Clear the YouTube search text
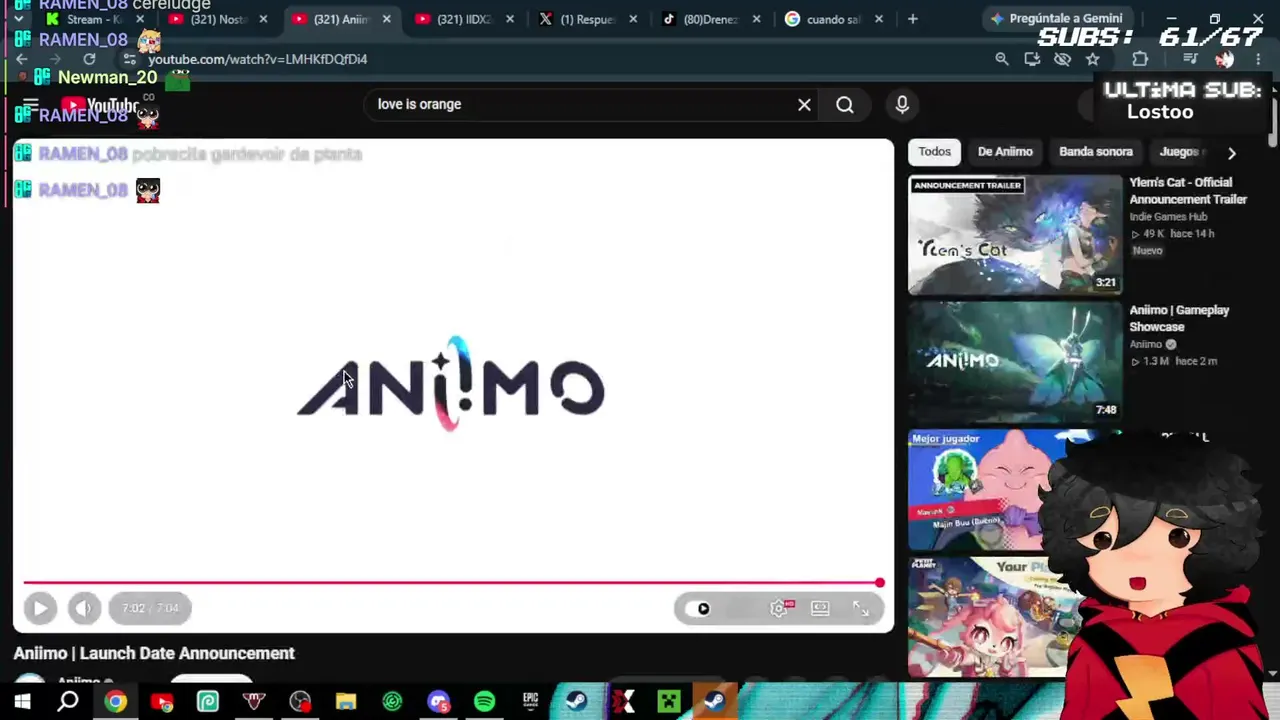1280x720 pixels. [804, 104]
